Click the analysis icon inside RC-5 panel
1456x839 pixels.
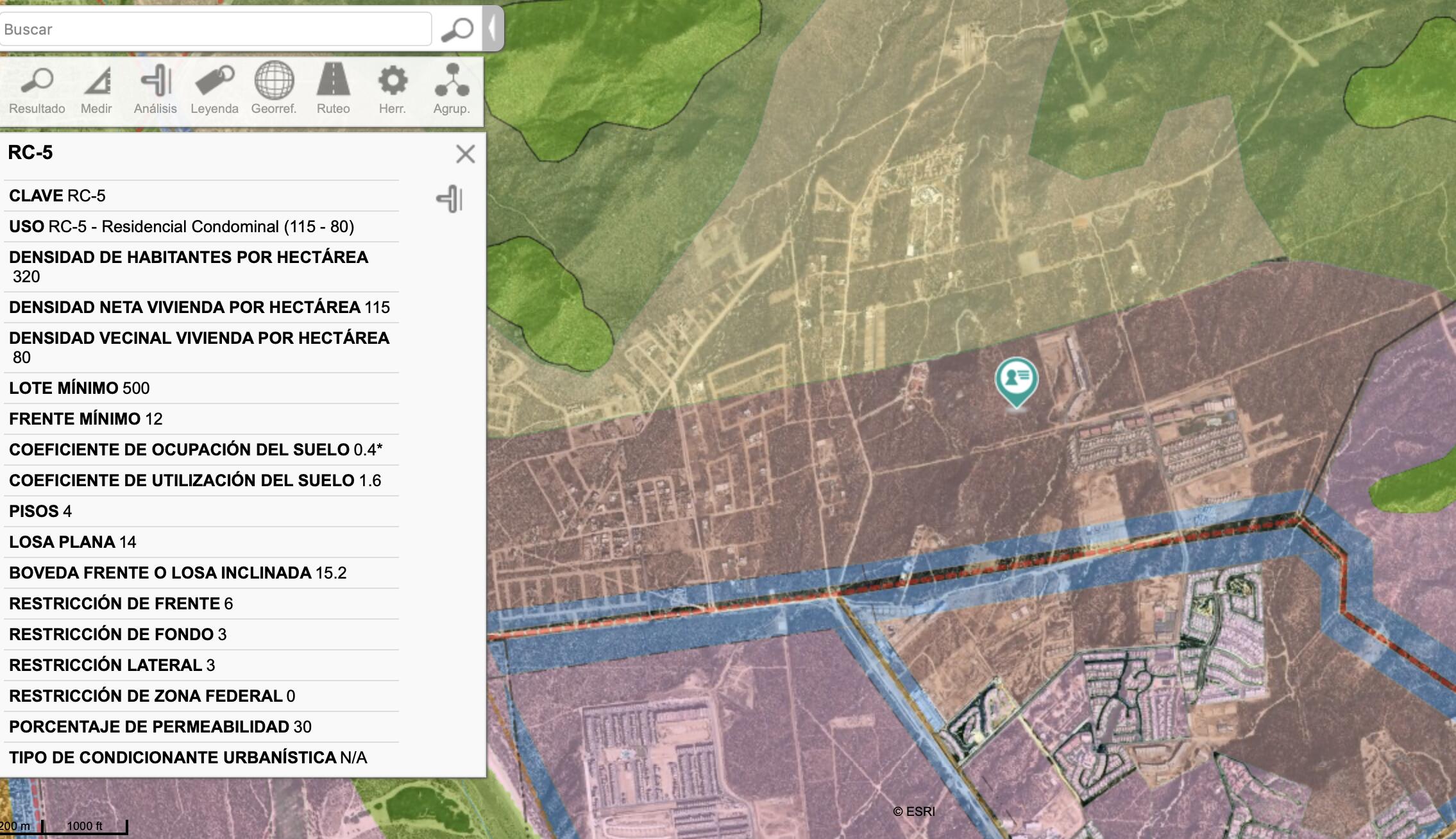click(450, 199)
